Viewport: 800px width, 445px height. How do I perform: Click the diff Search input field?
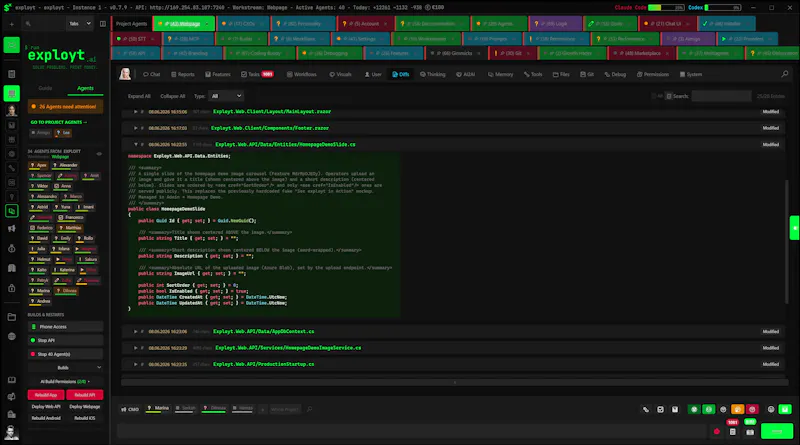[721, 96]
